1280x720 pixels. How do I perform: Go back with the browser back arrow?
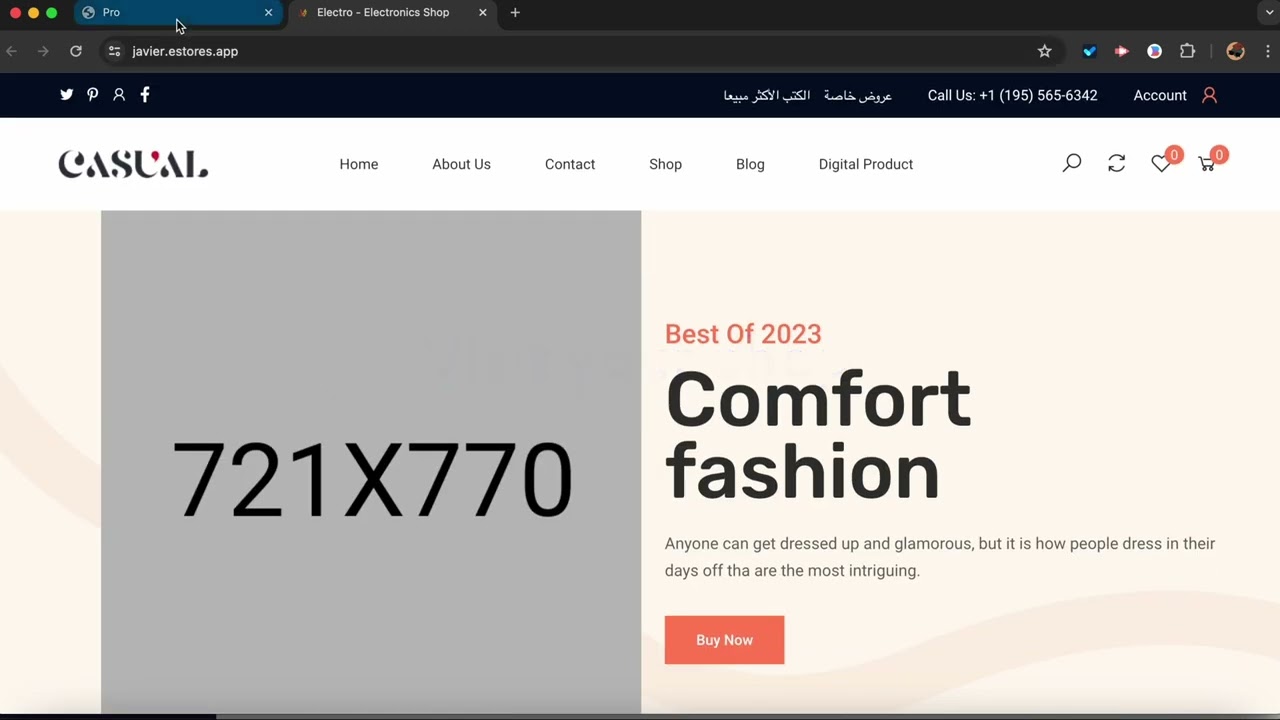click(12, 51)
